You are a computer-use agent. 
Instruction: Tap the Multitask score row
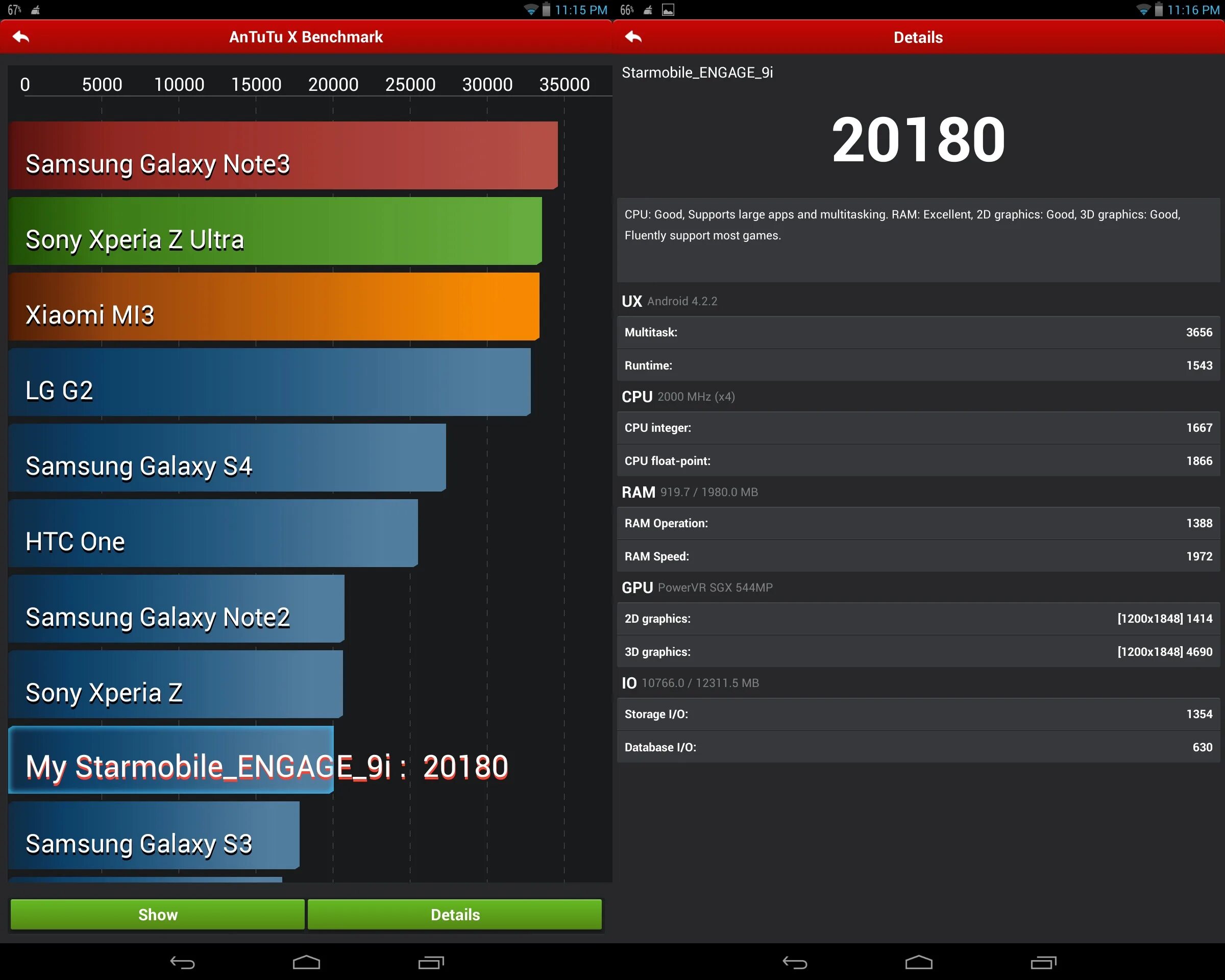tap(918, 332)
